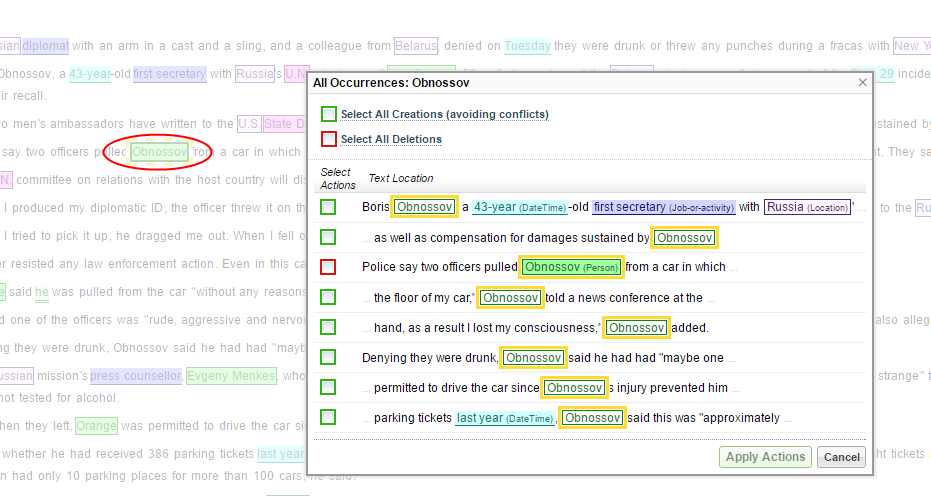
Task: Close the All Occurrences dialog
Action: 862,83
